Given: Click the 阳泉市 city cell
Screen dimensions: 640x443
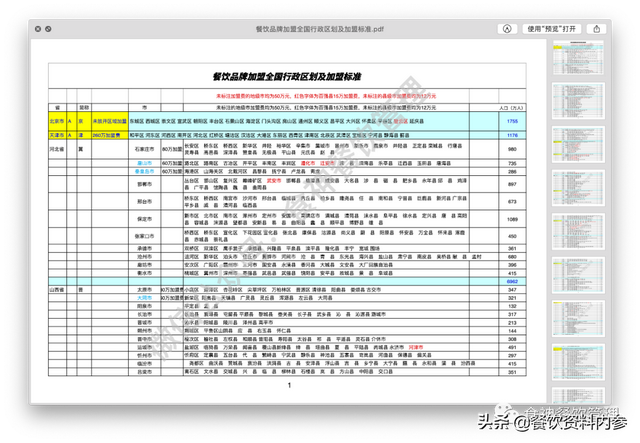Looking at the screenshot, I should click(x=144, y=306).
